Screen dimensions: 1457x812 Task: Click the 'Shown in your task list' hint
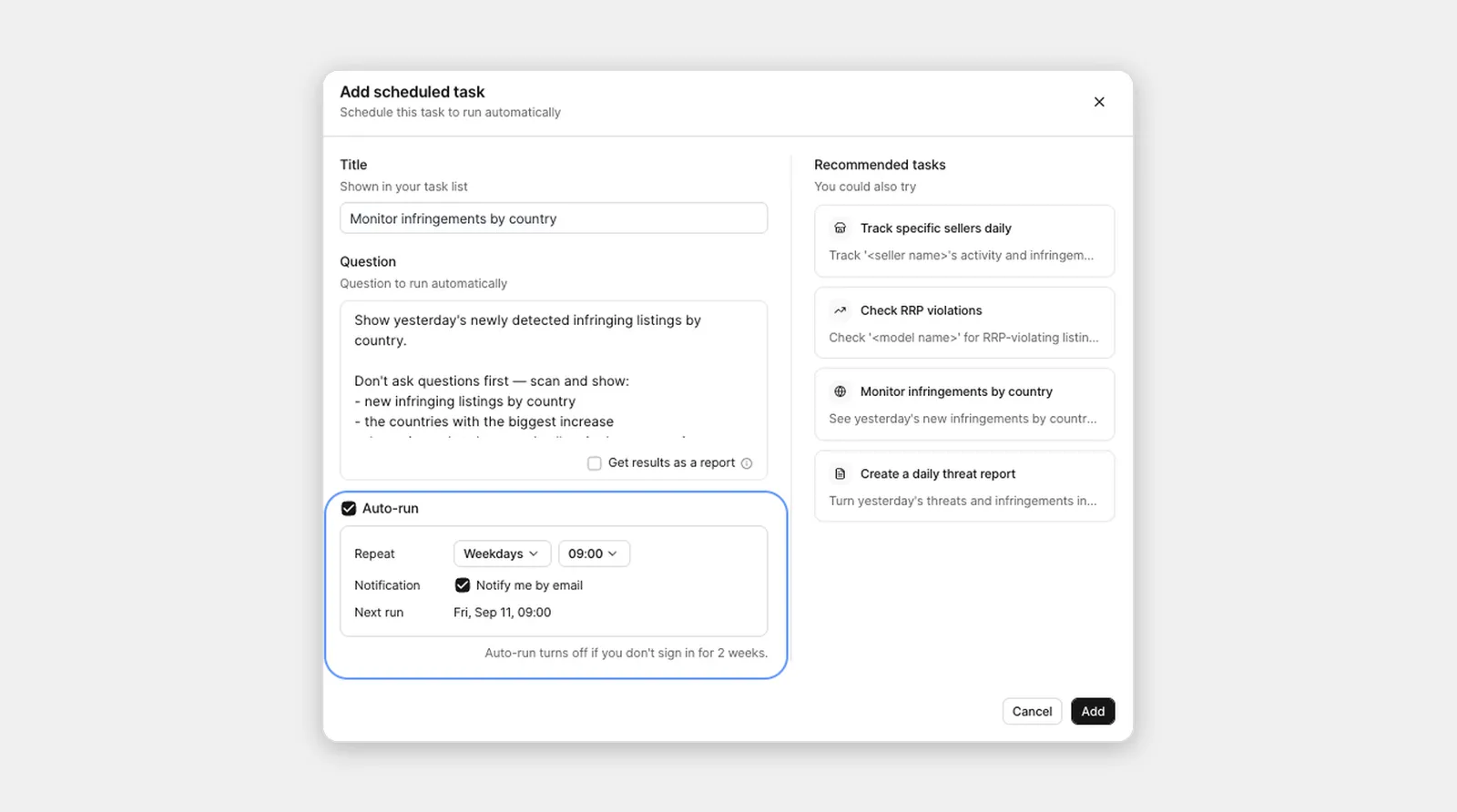tap(403, 187)
